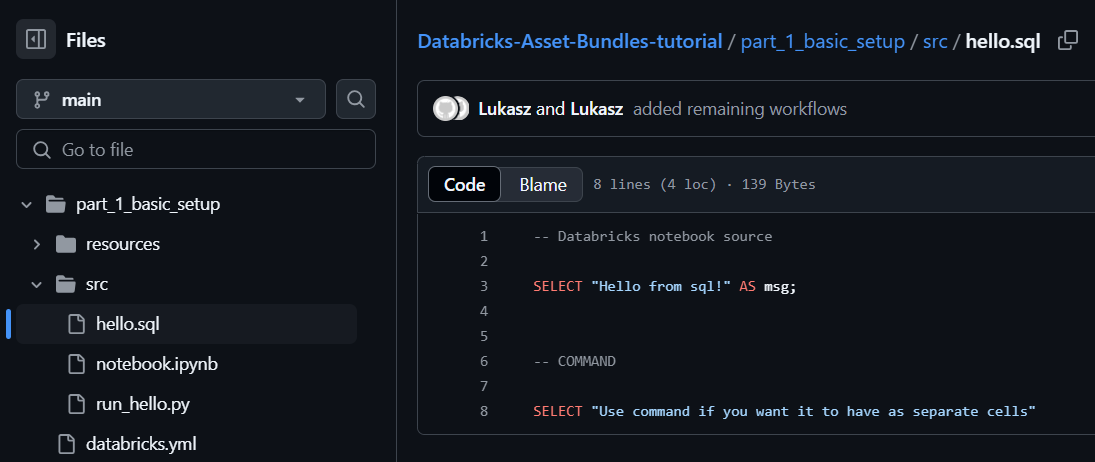Click hello.sql title in breadcrumb
Image resolution: width=1095 pixels, height=462 pixels.
click(x=1003, y=42)
